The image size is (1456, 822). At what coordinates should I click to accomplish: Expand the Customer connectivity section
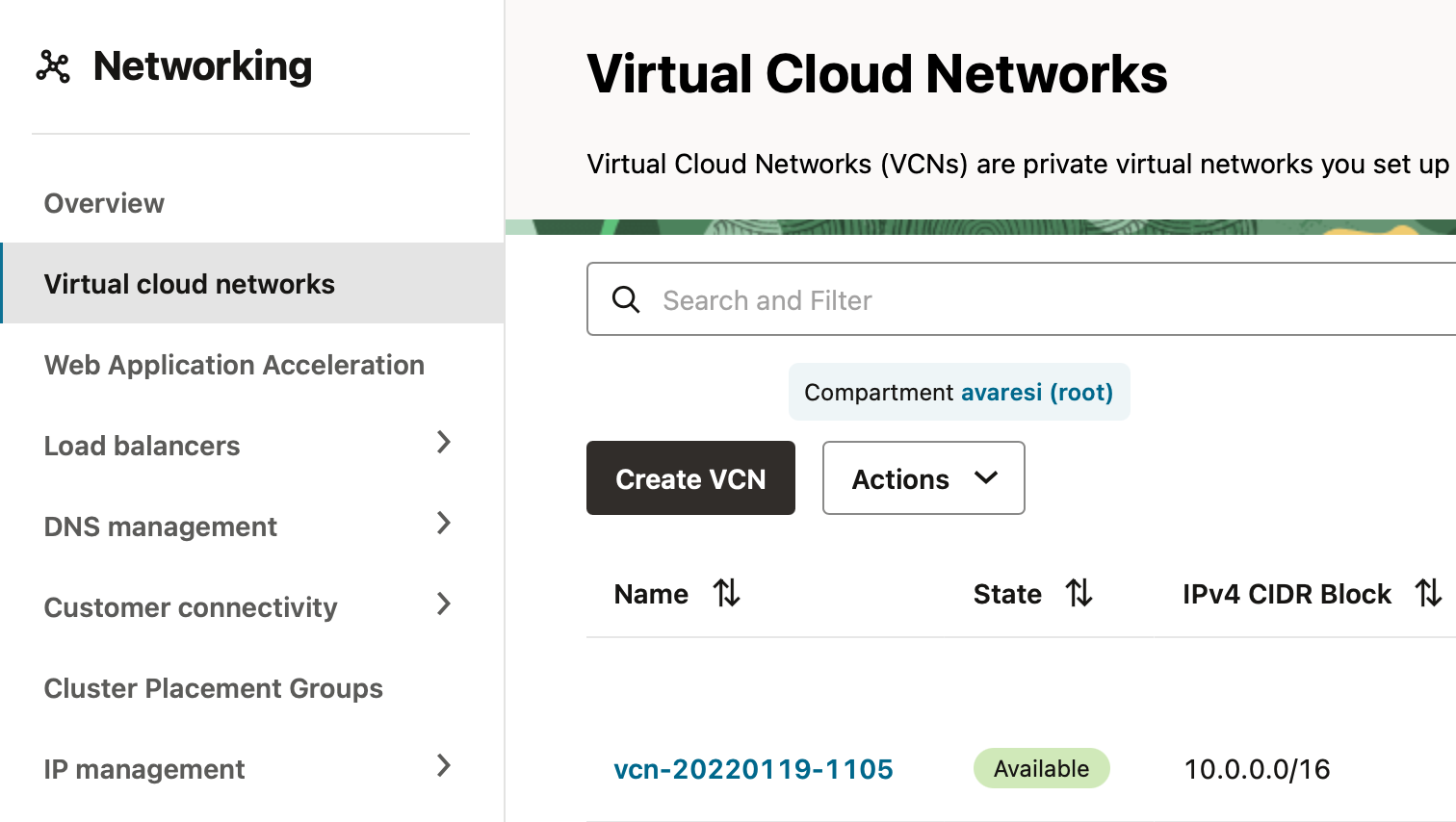pyautogui.click(x=443, y=605)
